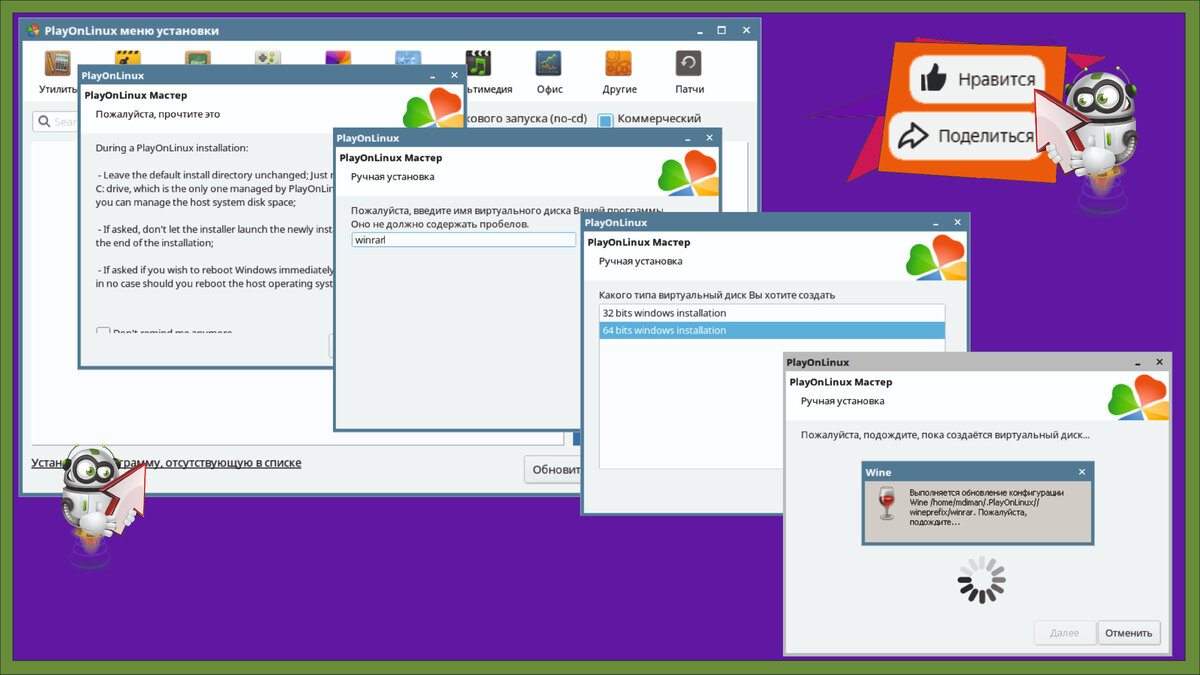The image size is (1200, 675).
Task: Click the PlayOnLinux clover logo in the virtual disk name wizard
Action: coord(688,173)
